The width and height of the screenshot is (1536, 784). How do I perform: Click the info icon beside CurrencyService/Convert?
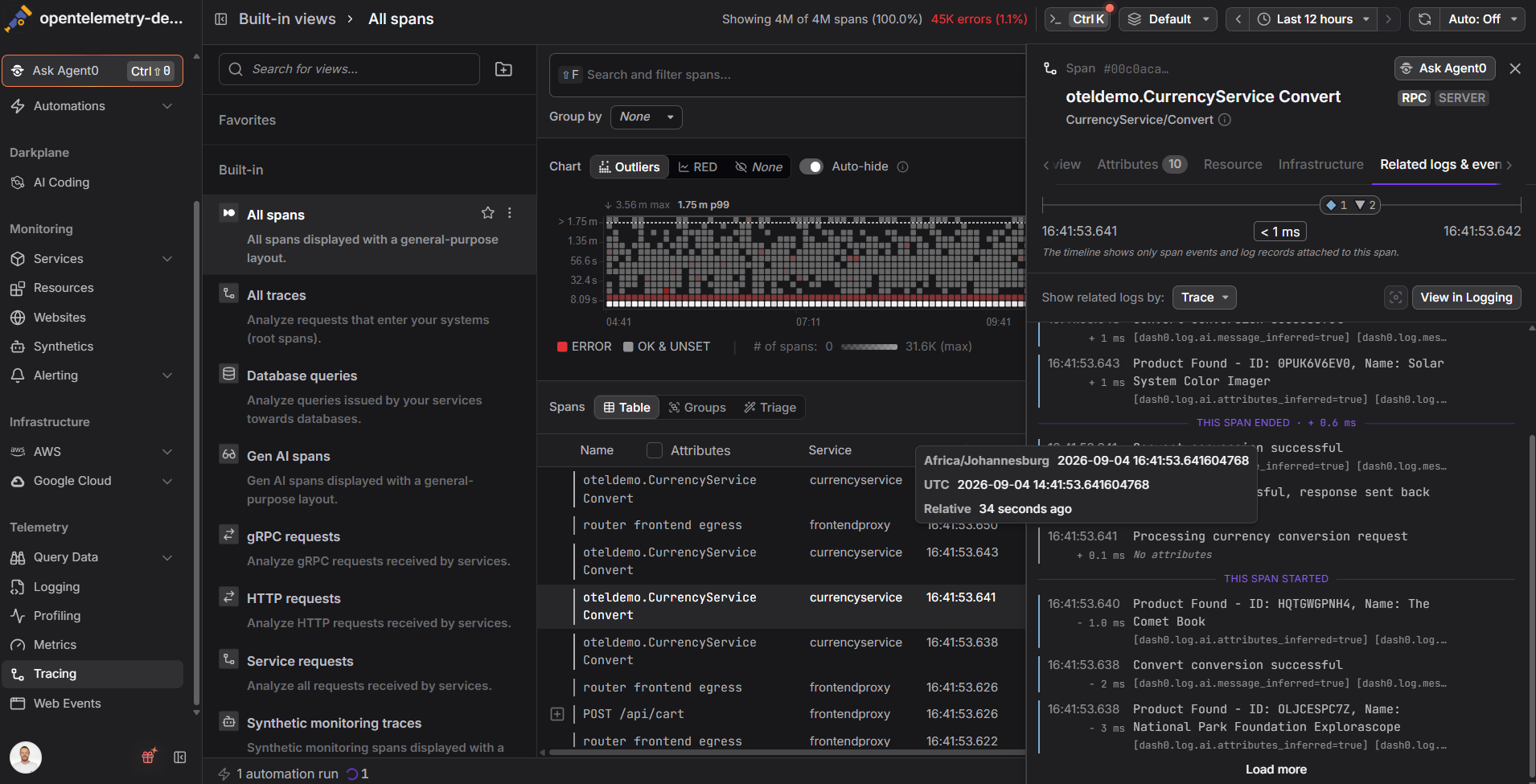pos(1225,120)
